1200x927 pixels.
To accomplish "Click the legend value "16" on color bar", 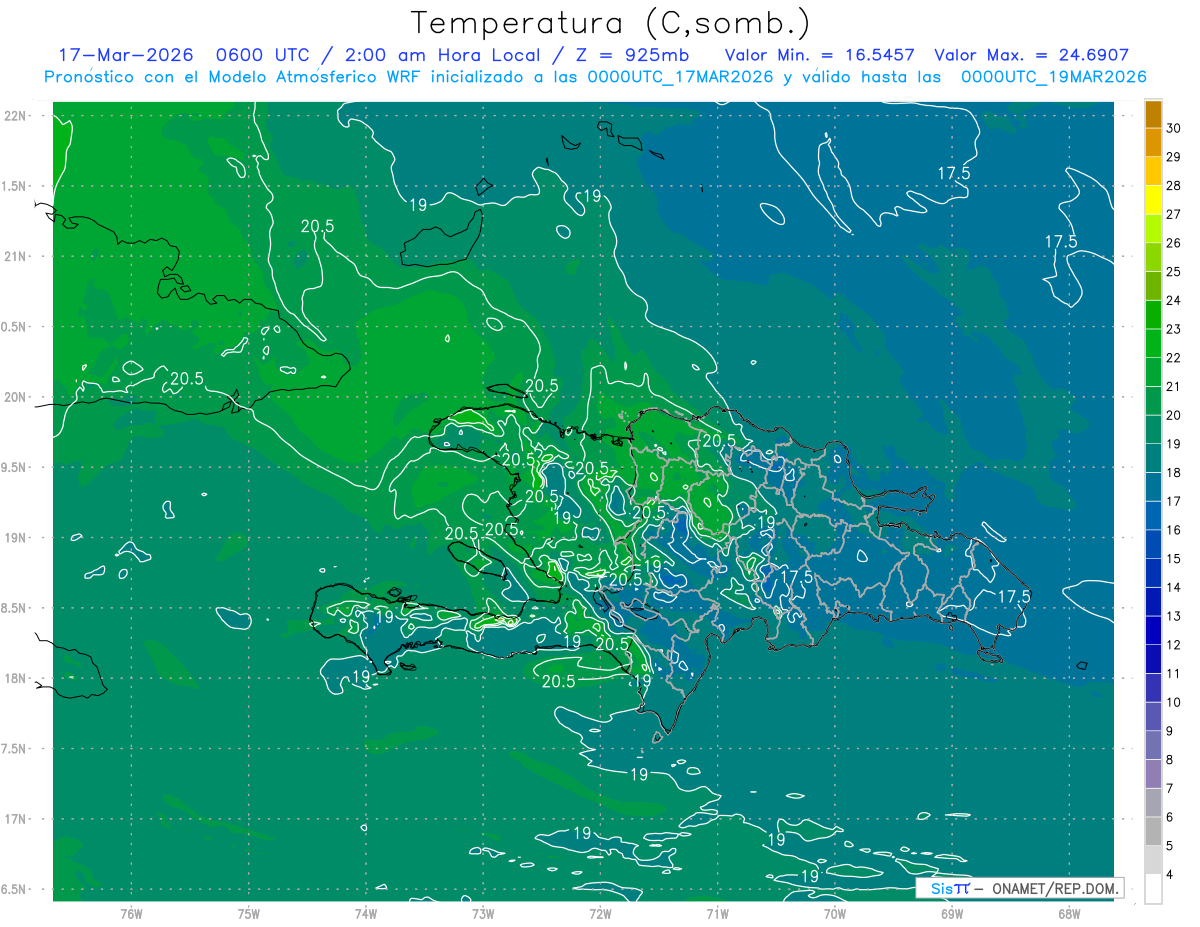I will point(1174,530).
